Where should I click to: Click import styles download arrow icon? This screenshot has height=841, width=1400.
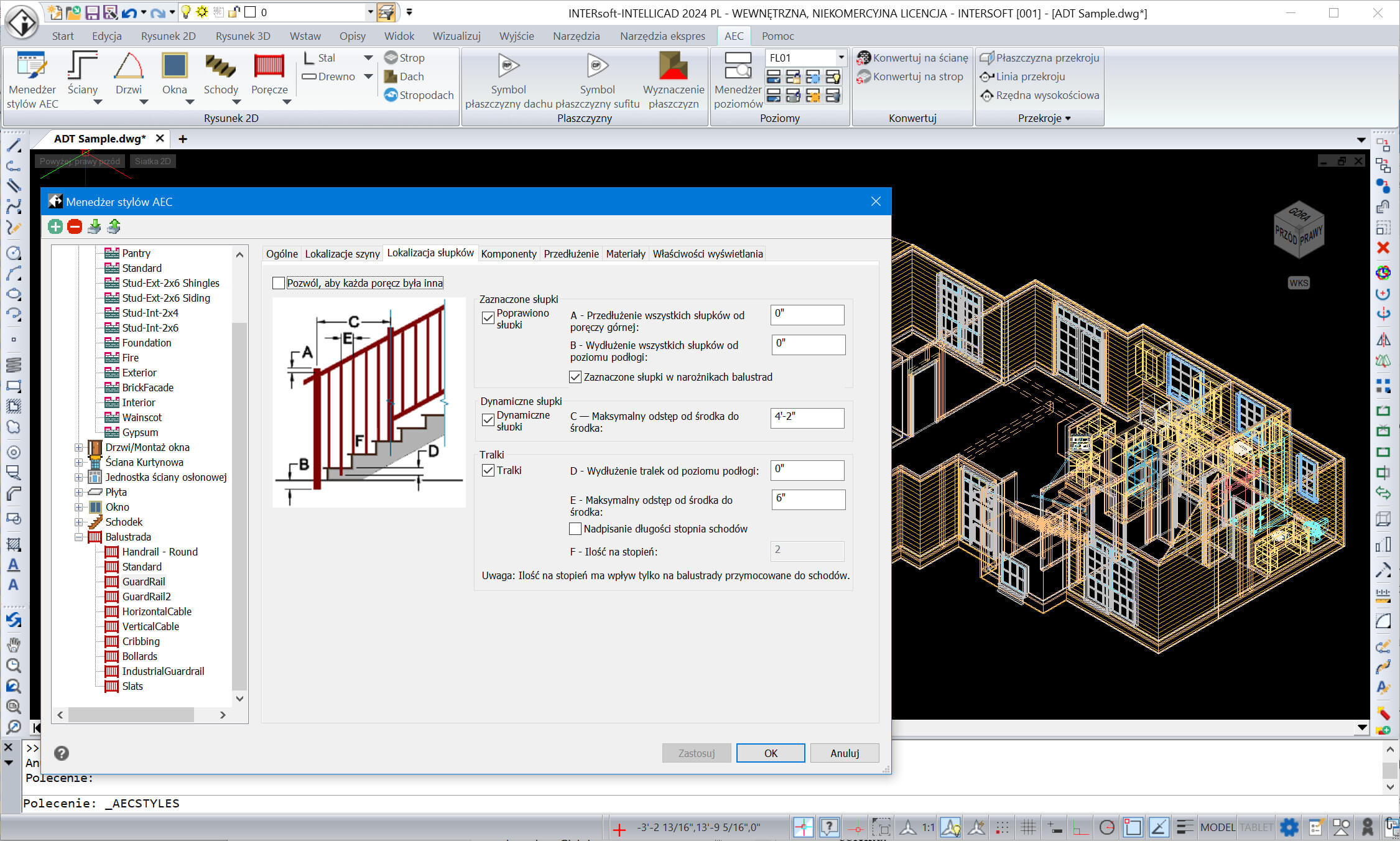94,226
